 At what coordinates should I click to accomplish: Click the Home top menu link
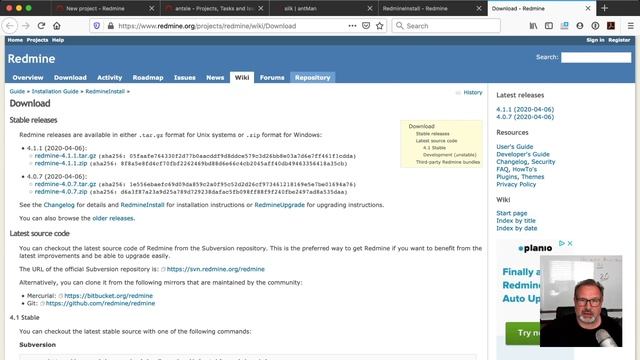click(x=15, y=40)
